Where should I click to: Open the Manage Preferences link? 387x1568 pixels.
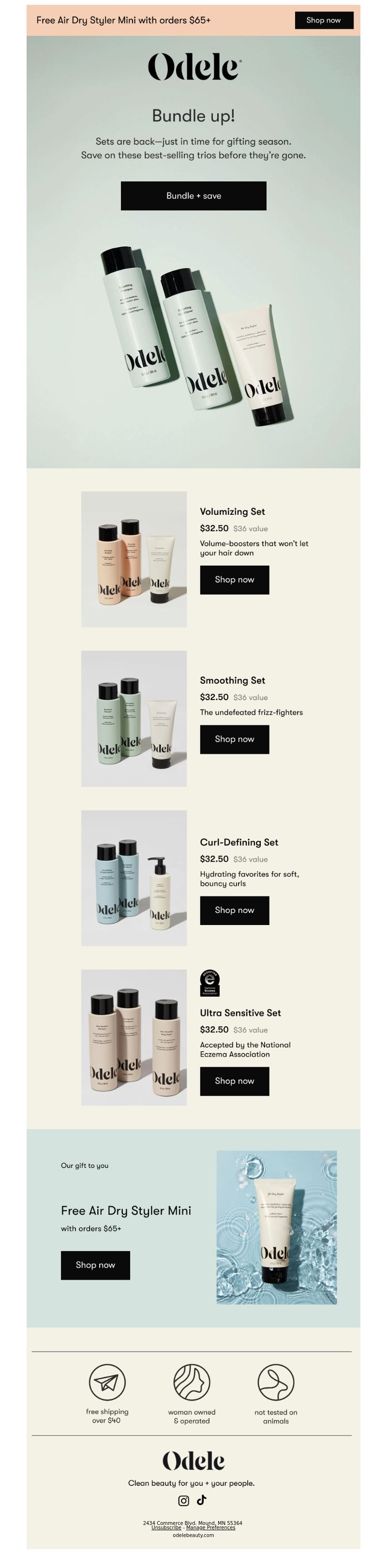pyautogui.click(x=210, y=1527)
